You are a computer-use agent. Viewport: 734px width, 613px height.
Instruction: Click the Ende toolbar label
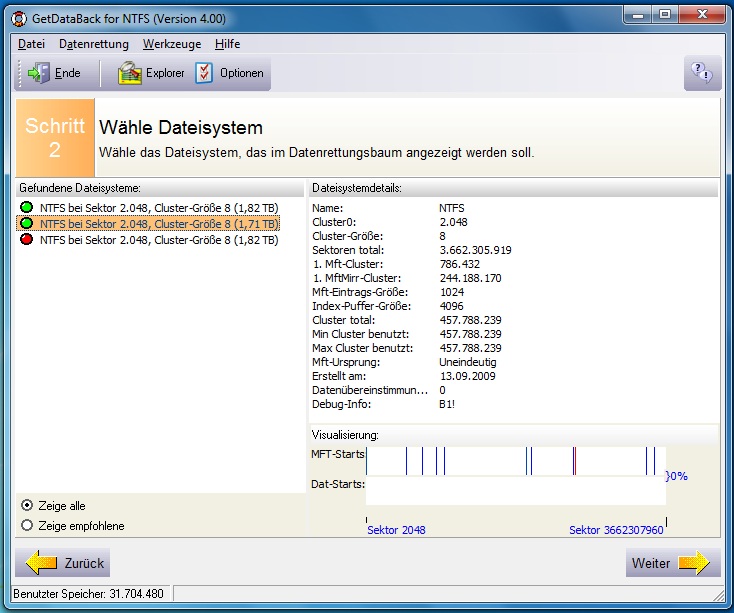coord(67,73)
